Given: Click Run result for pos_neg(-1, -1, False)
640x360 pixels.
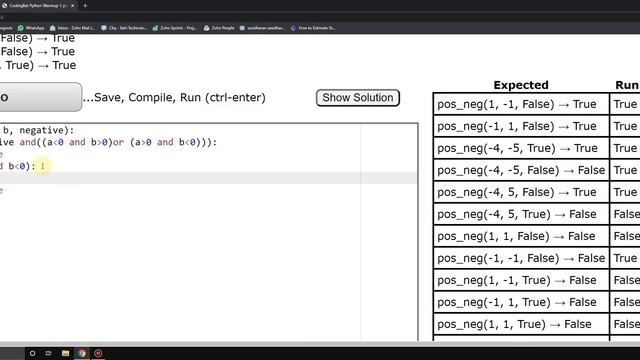Looking at the screenshot, I should click(625, 258).
